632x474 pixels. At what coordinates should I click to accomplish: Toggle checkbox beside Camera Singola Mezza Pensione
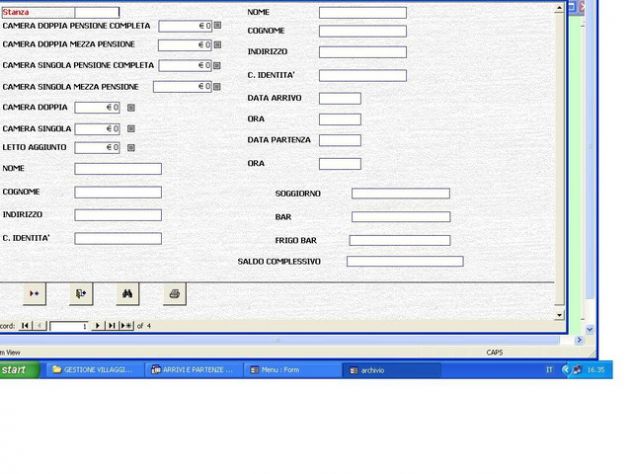pyautogui.click(x=217, y=87)
